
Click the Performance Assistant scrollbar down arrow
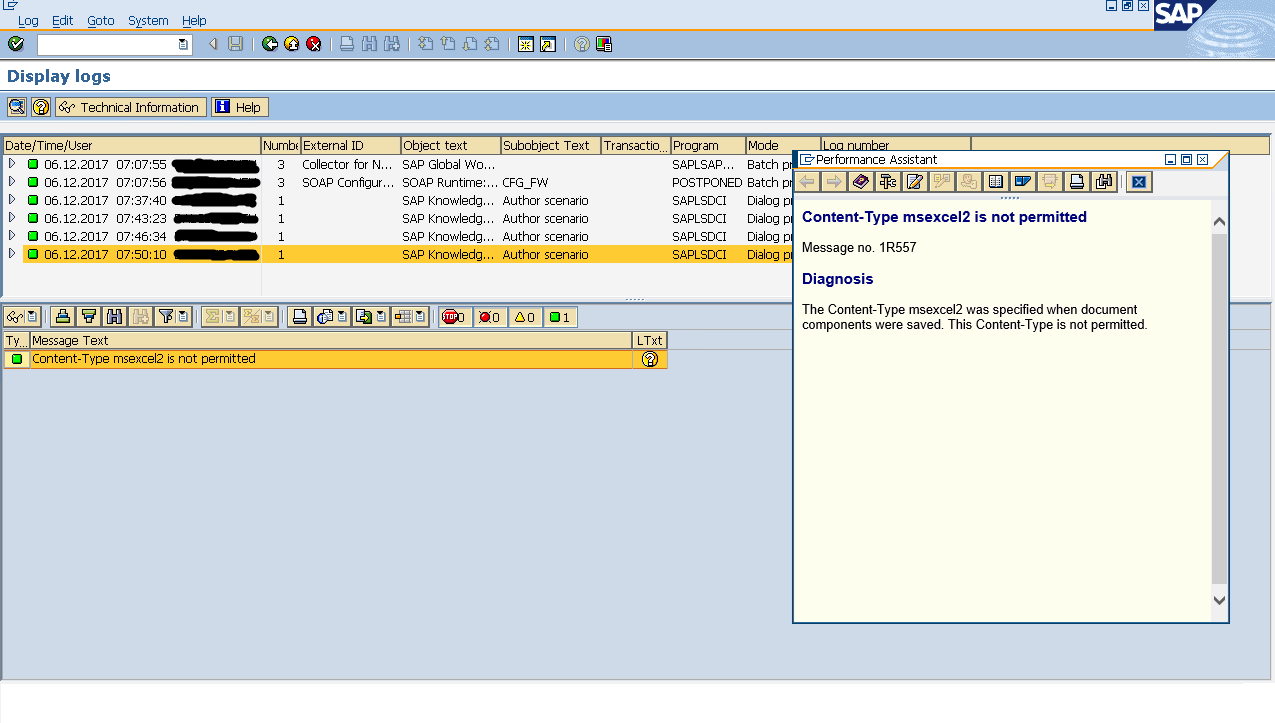click(x=1219, y=600)
